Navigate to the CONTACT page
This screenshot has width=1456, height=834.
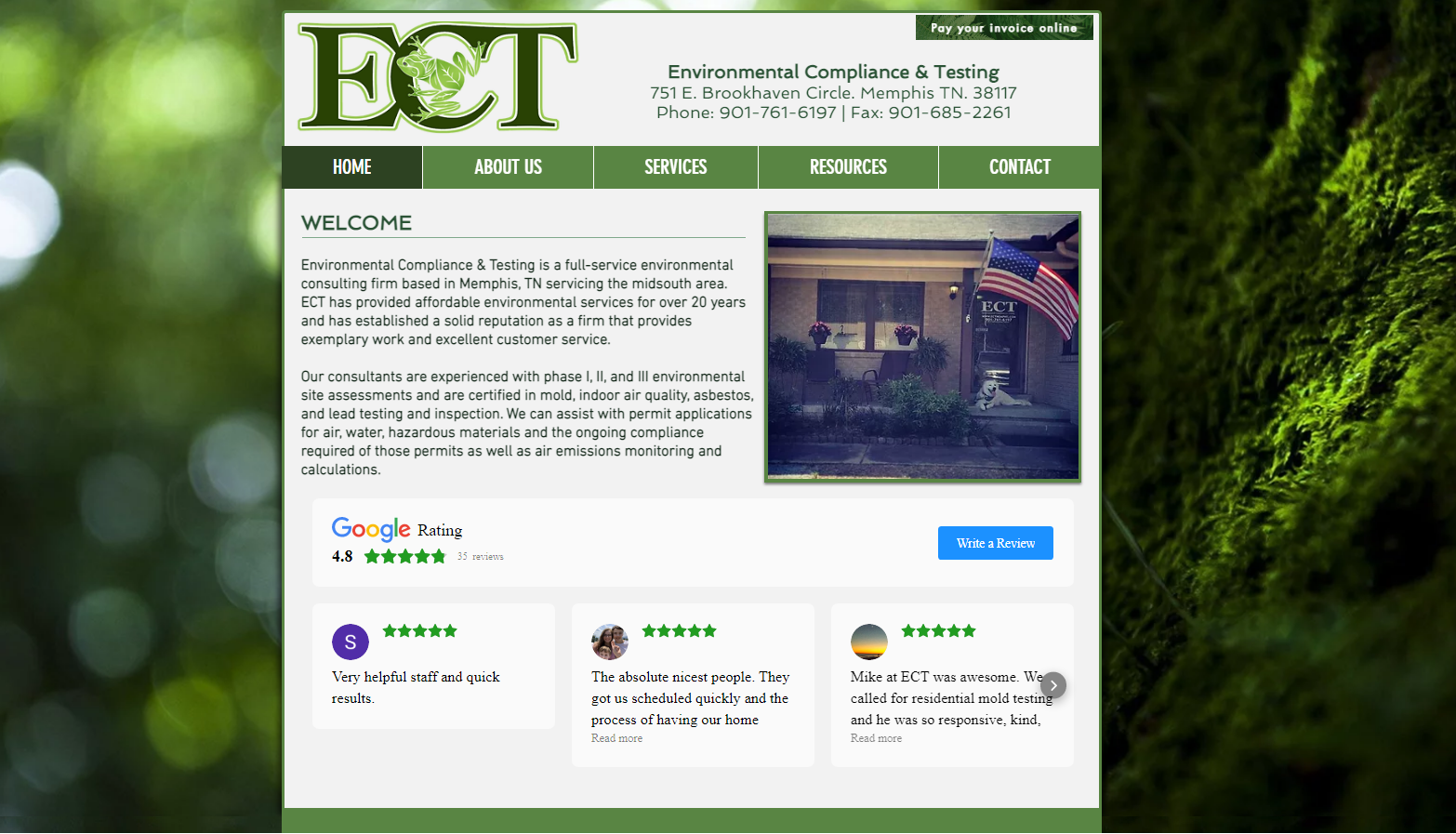(x=1020, y=167)
